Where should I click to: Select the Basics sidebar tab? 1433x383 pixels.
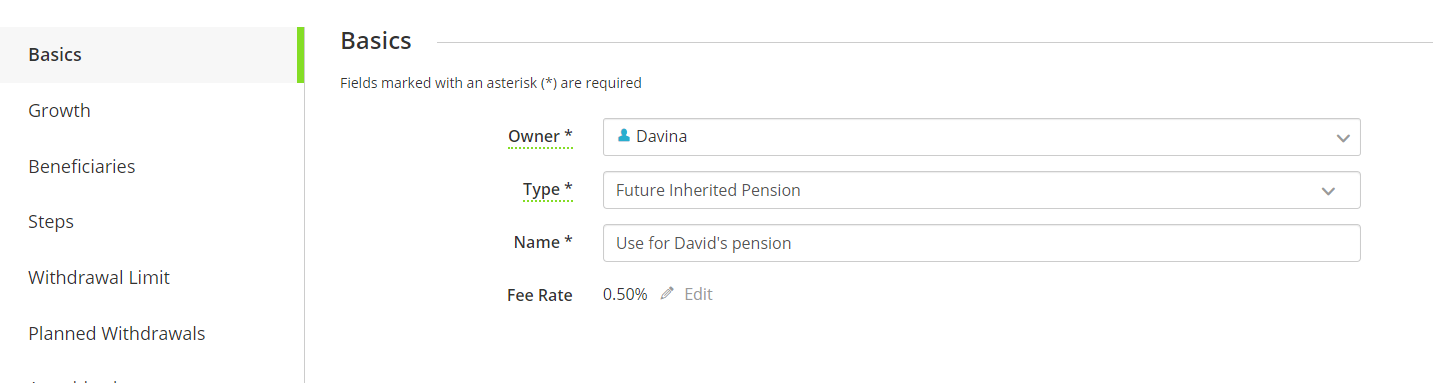coord(151,55)
